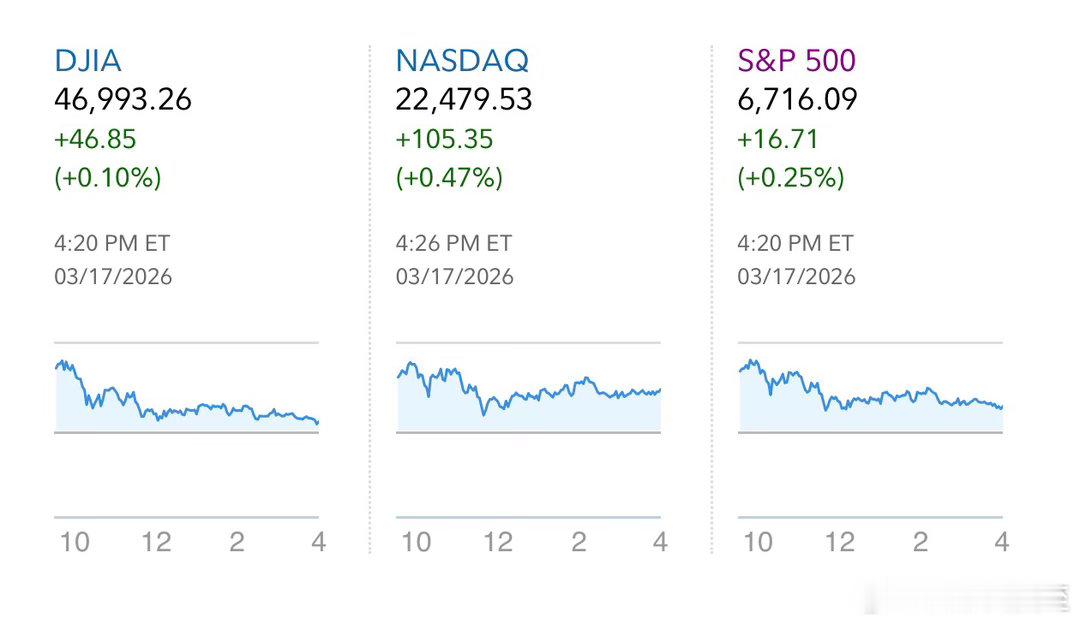
Task: Select the DJIA point change +46.85
Action: (96, 139)
